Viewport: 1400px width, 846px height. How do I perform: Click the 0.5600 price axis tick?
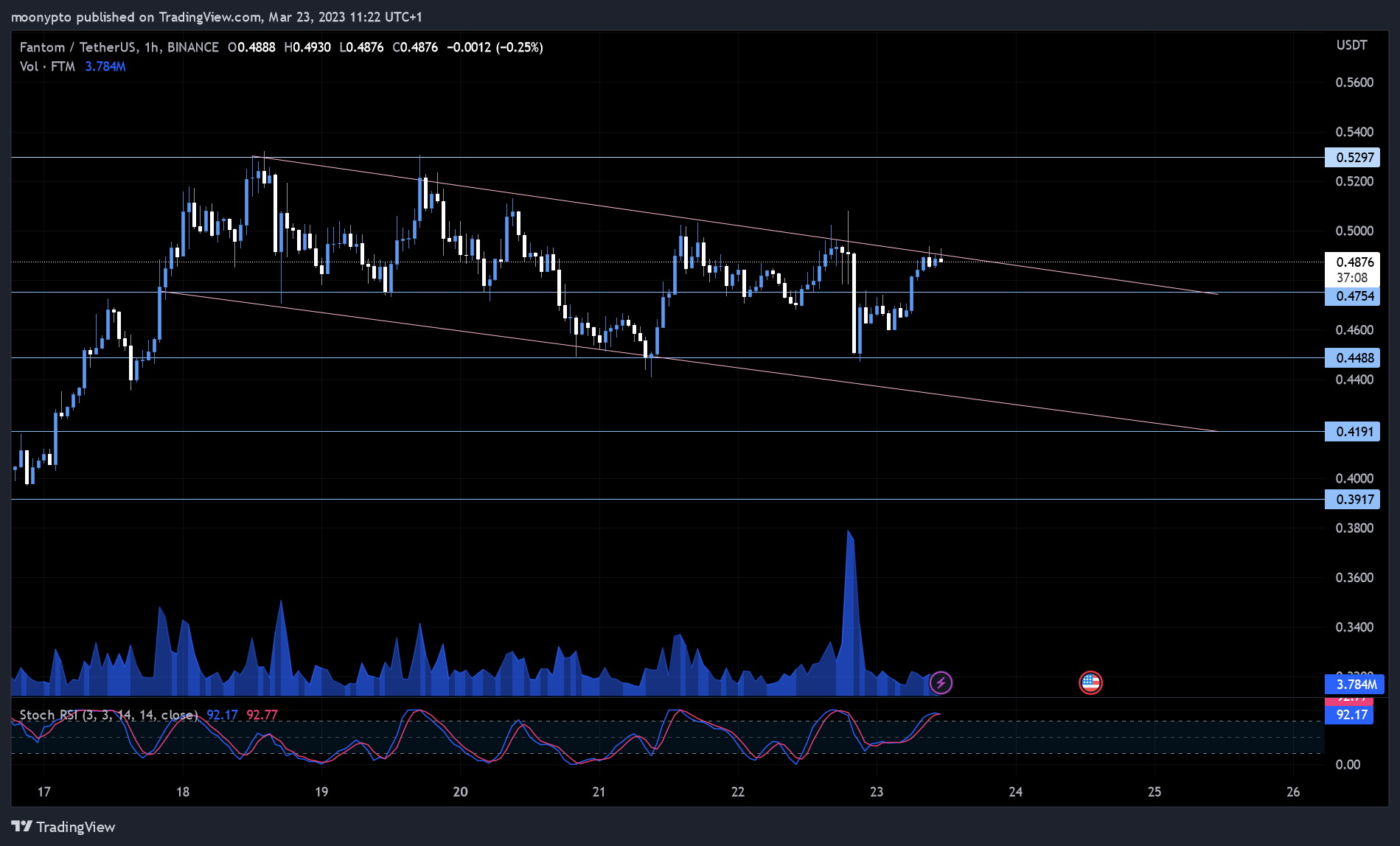(1354, 82)
